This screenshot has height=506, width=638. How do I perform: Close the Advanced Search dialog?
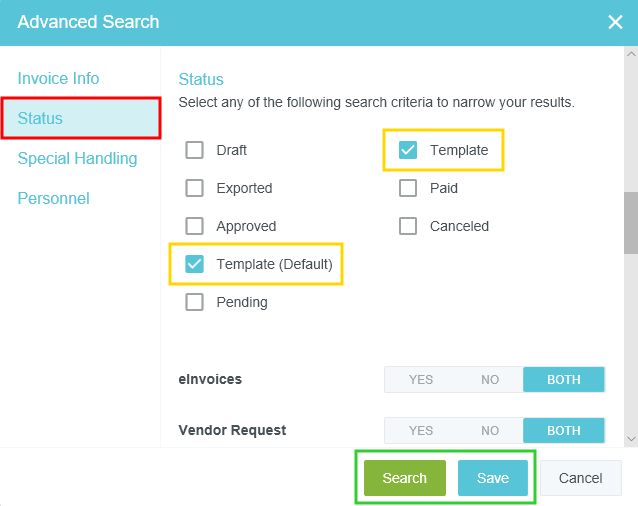615,22
